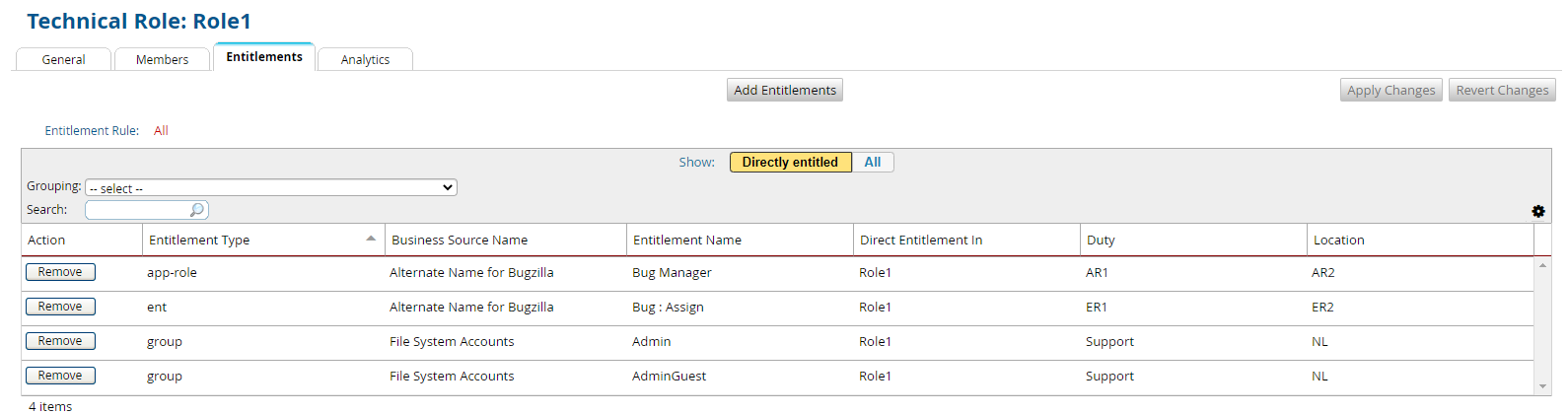The image size is (1568, 414).
Task: Open the Grouping select dropdown
Action: pyautogui.click(x=271, y=187)
